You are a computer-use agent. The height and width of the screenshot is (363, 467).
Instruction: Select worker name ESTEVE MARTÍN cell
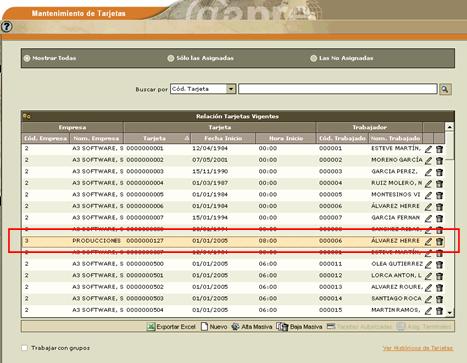pyautogui.click(x=397, y=148)
